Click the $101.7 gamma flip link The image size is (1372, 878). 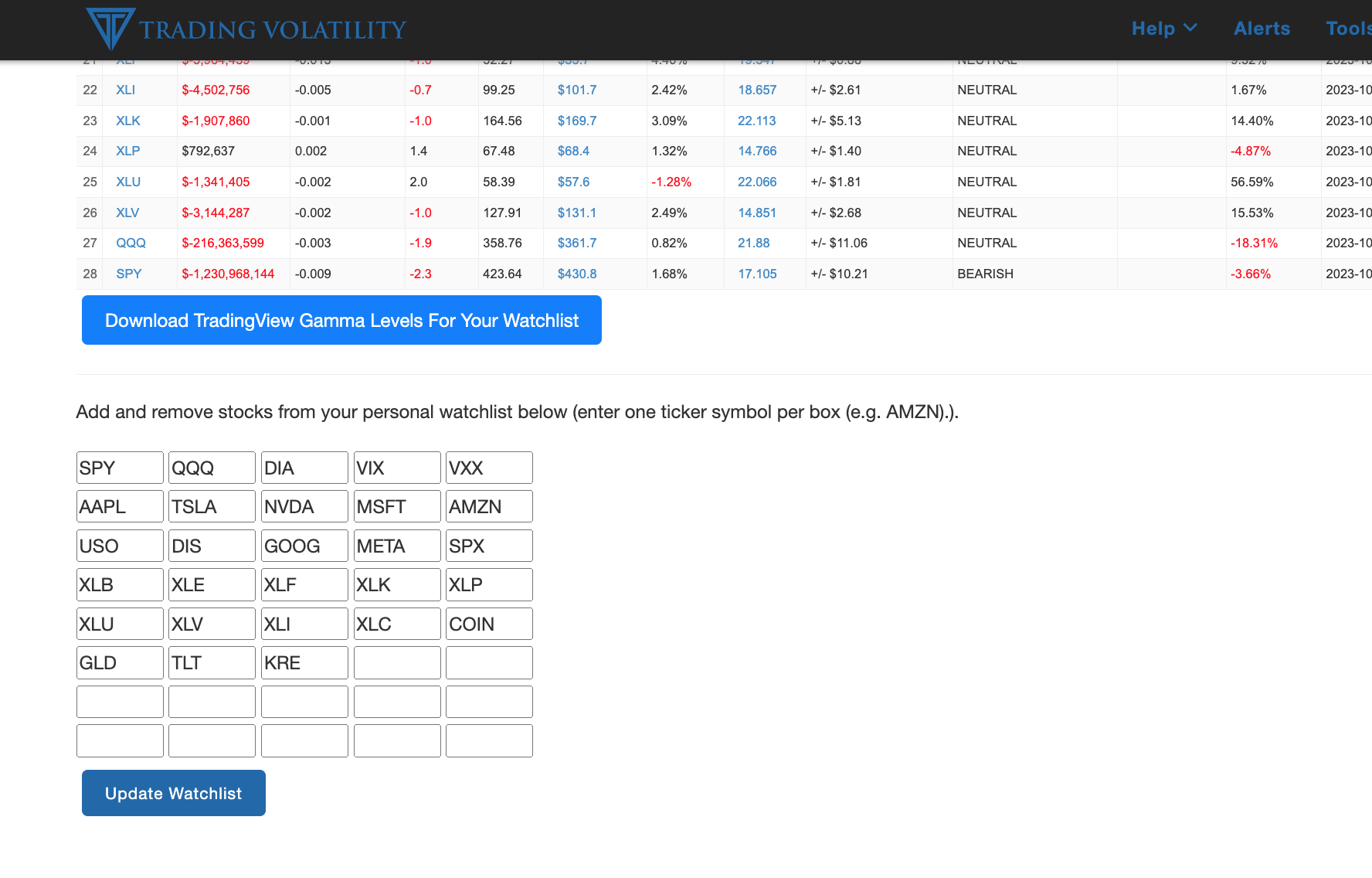(x=577, y=90)
